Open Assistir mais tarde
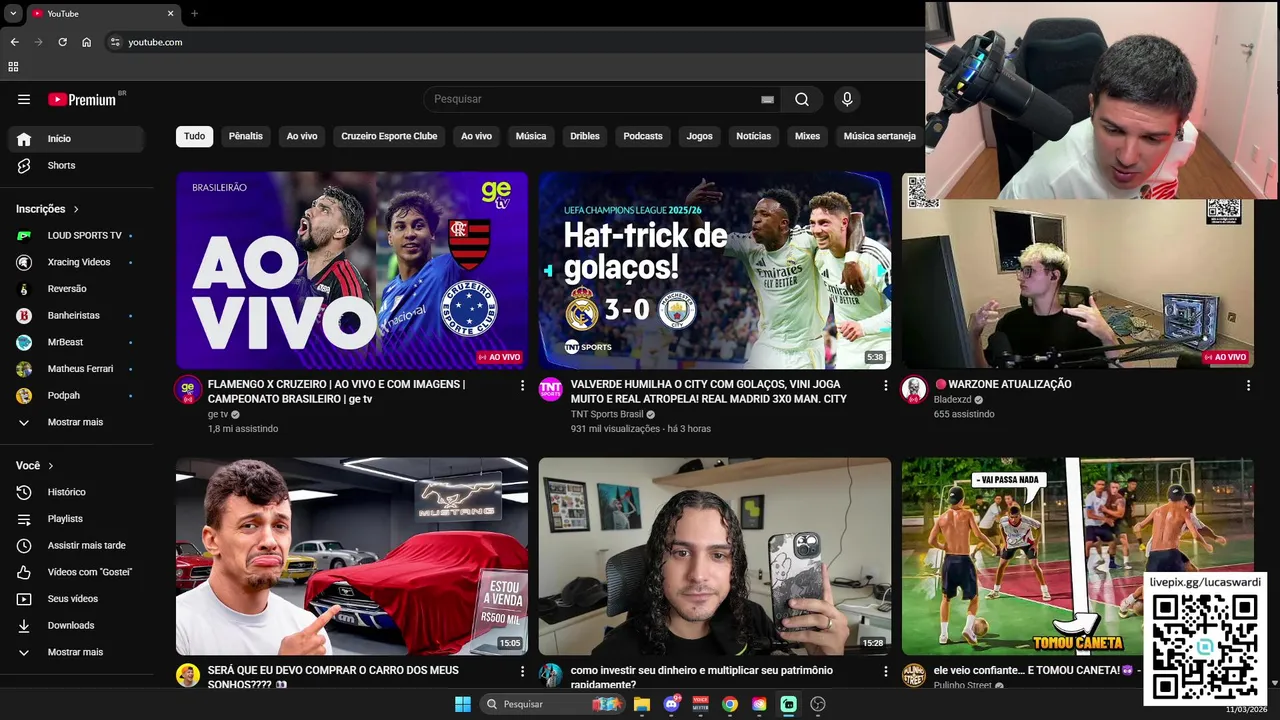Image resolution: width=1280 pixels, height=720 pixels. (75, 545)
